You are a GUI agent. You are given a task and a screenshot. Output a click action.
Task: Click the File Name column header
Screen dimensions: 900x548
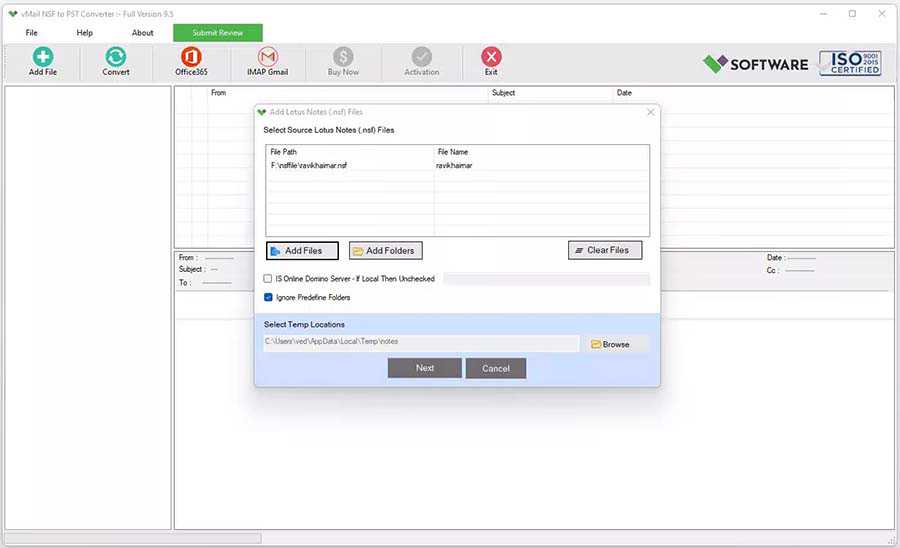(453, 152)
